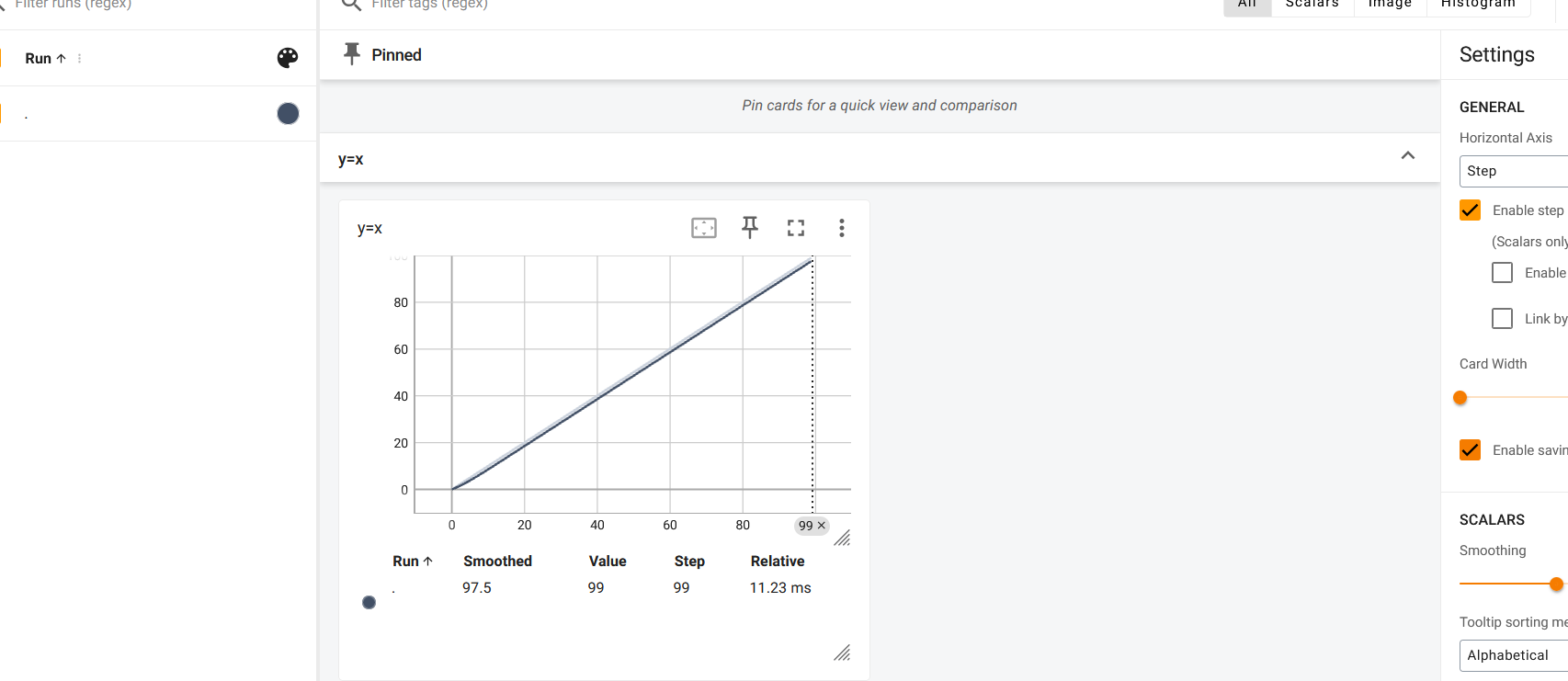Open the Horizontal Axis Step dropdown

1514,171
